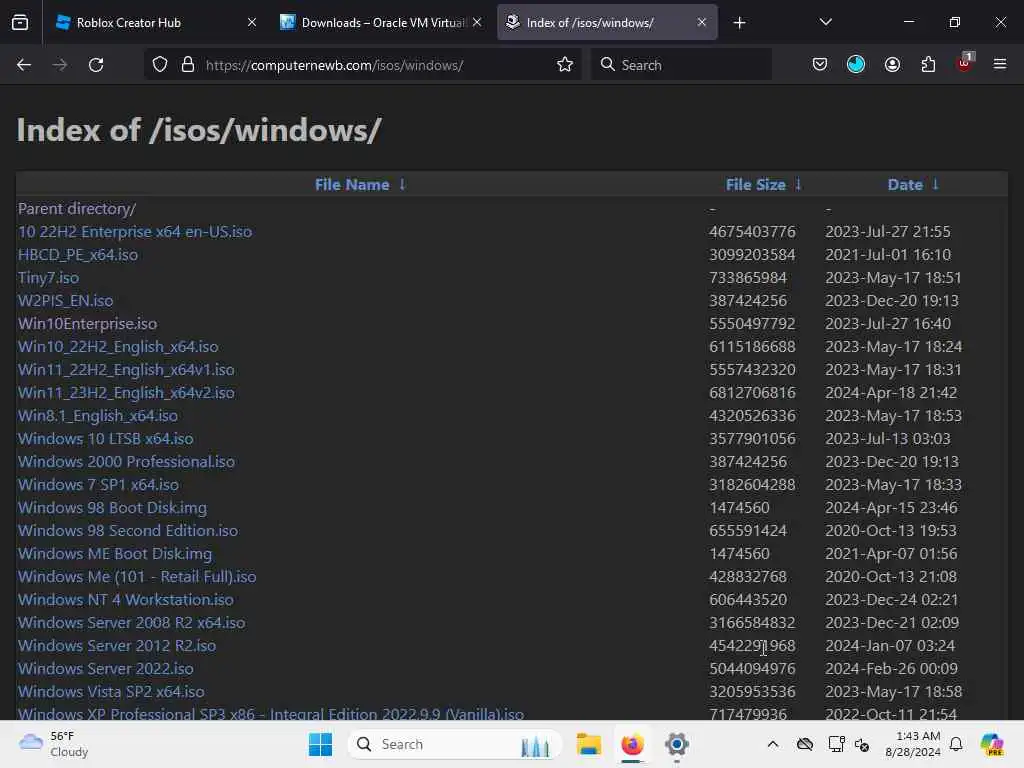Sort by Date column header
This screenshot has height=768, width=1024.
tap(905, 185)
